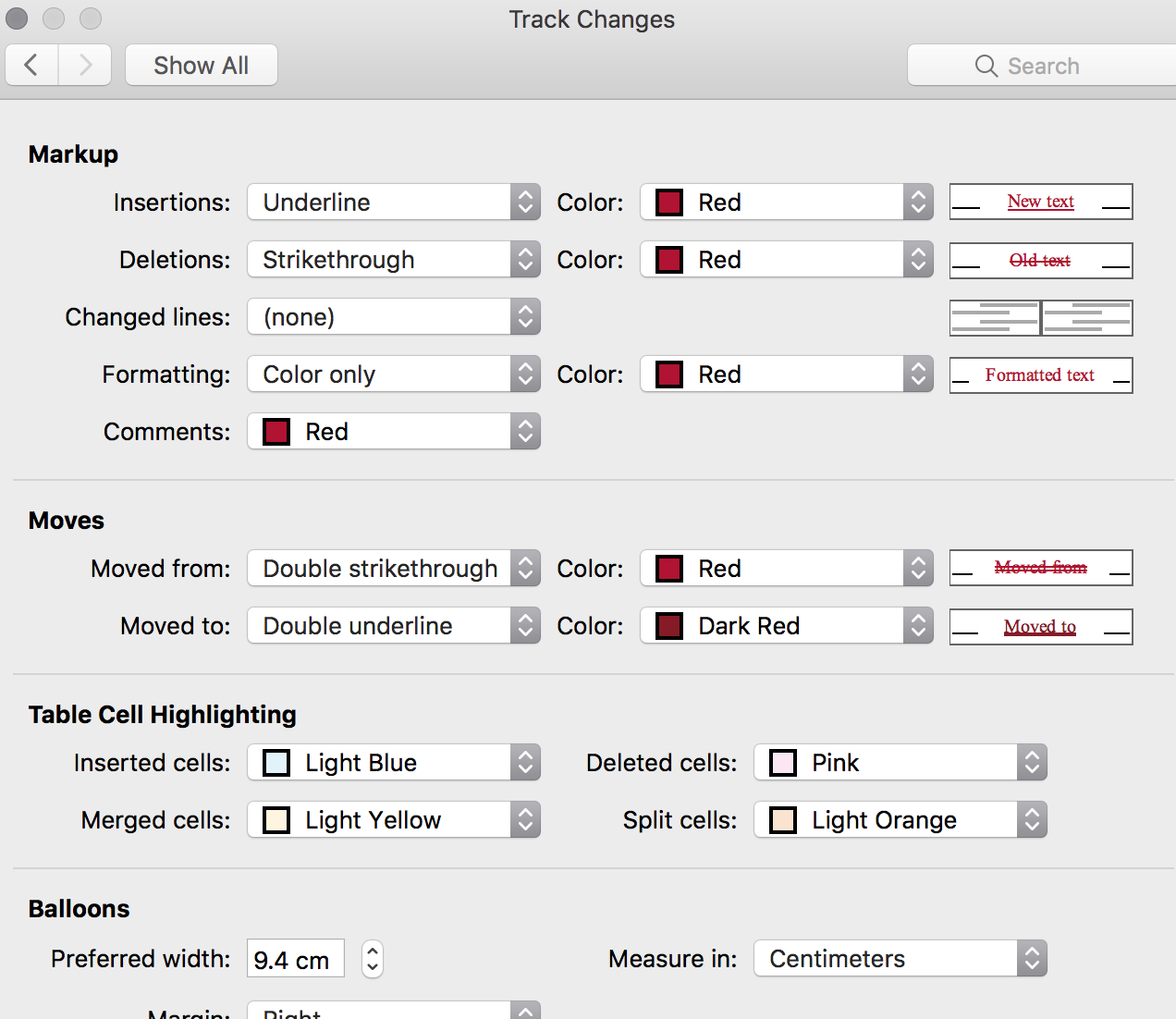Image resolution: width=1176 pixels, height=1019 pixels.
Task: Open the Deletions Strikethrough dropdown
Action: 393,260
